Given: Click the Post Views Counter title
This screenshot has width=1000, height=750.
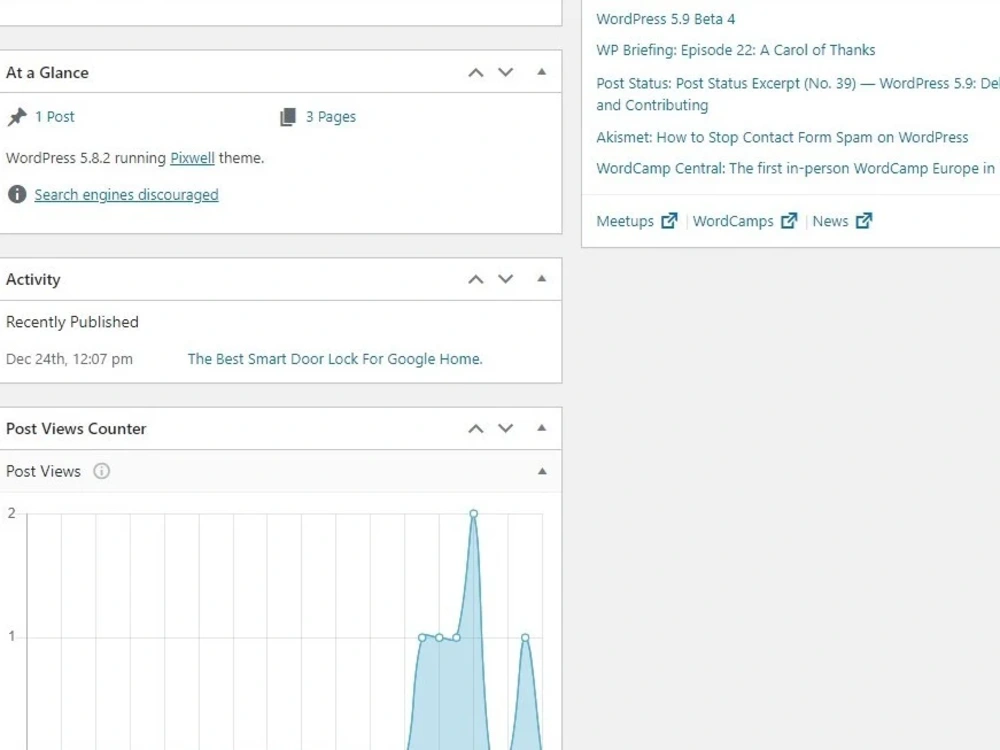Looking at the screenshot, I should [76, 429].
